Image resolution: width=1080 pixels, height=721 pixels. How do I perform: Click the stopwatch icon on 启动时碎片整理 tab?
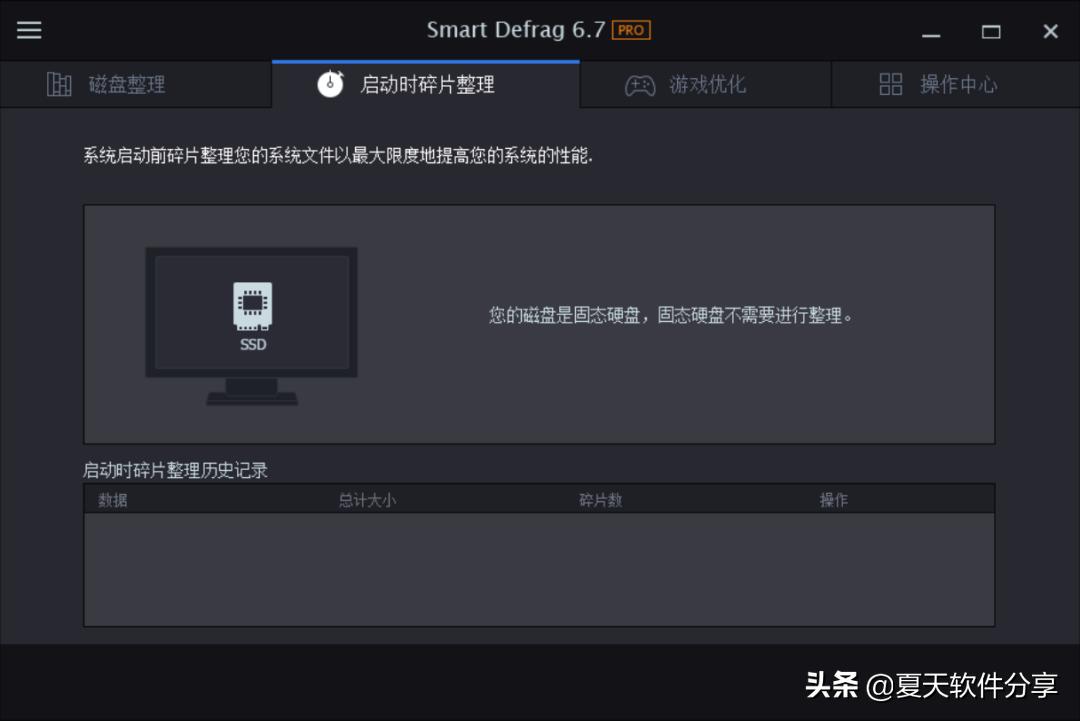tap(330, 85)
